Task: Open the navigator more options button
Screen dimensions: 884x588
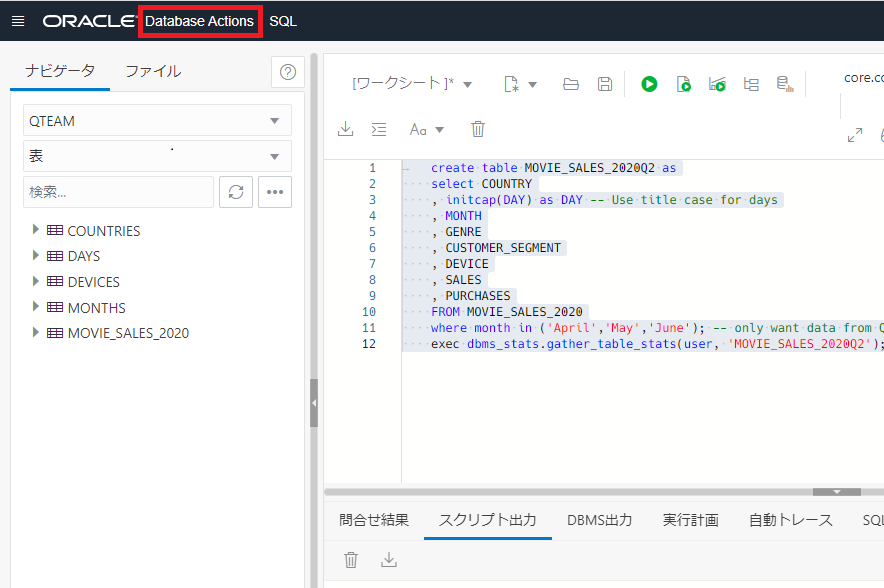Action: tap(275, 192)
